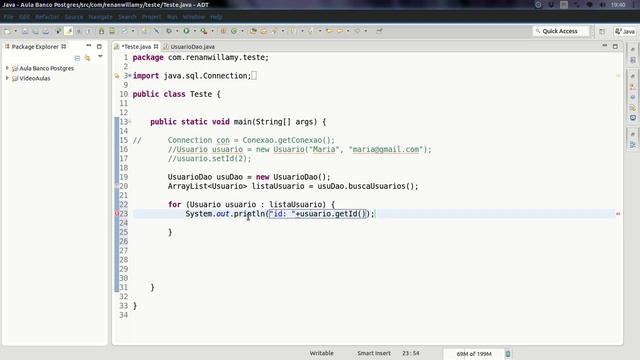Viewport: 640px width, 360px height.
Task: Click the New file toolbar icon
Action: tap(7, 31)
